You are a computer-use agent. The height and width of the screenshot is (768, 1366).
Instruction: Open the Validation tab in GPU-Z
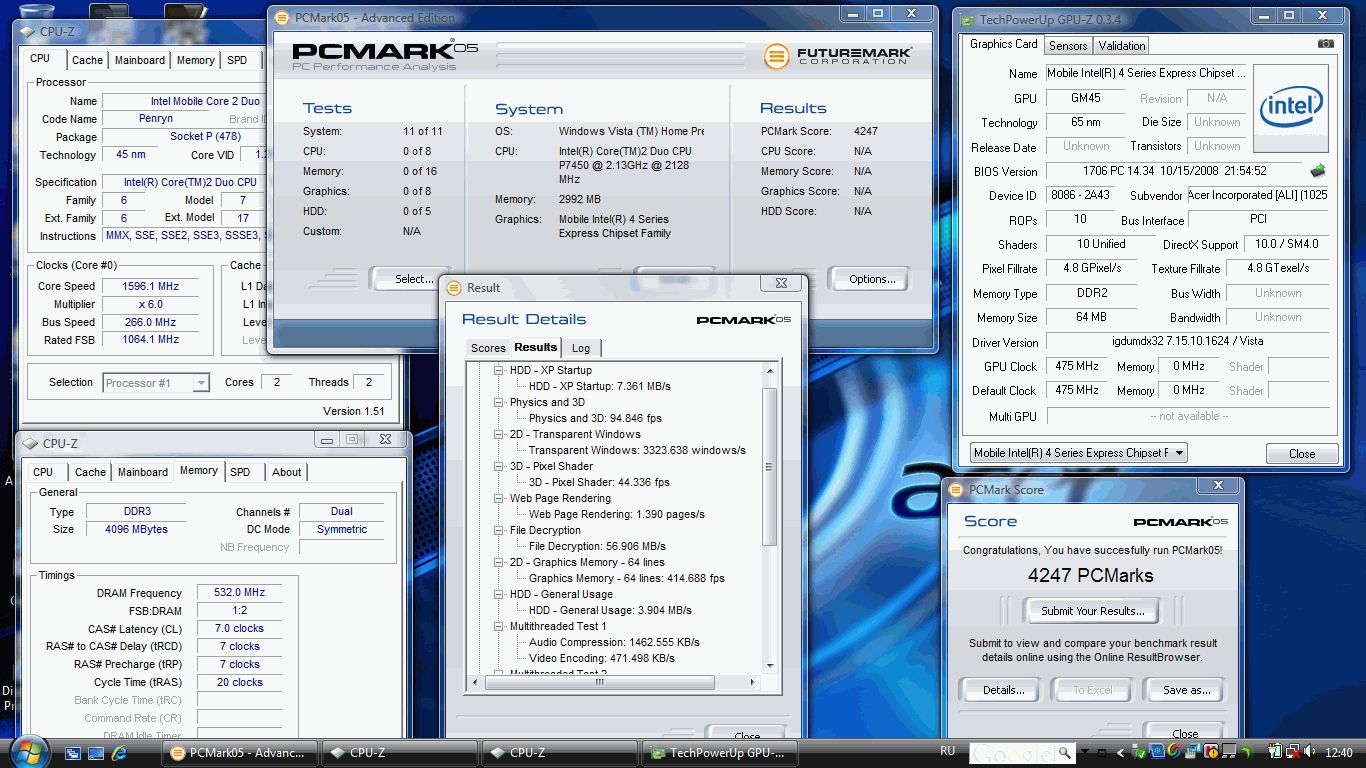click(x=1122, y=46)
